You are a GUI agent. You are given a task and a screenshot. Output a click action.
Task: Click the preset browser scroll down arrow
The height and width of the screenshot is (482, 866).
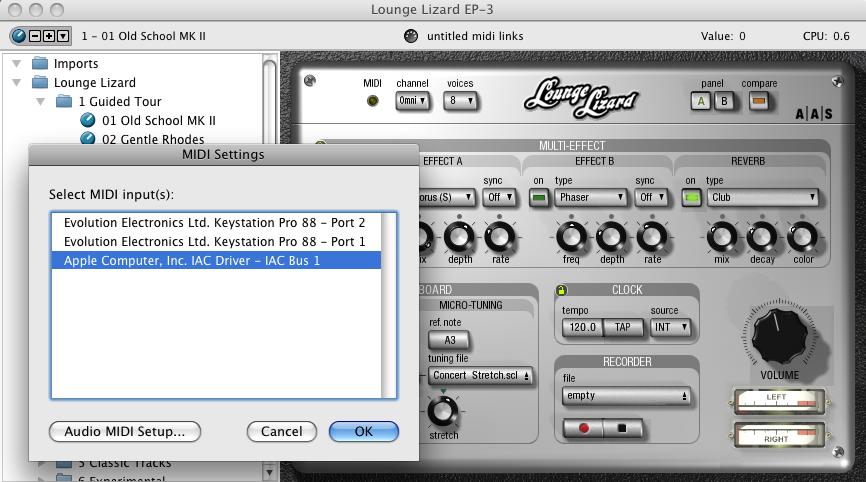[270, 473]
